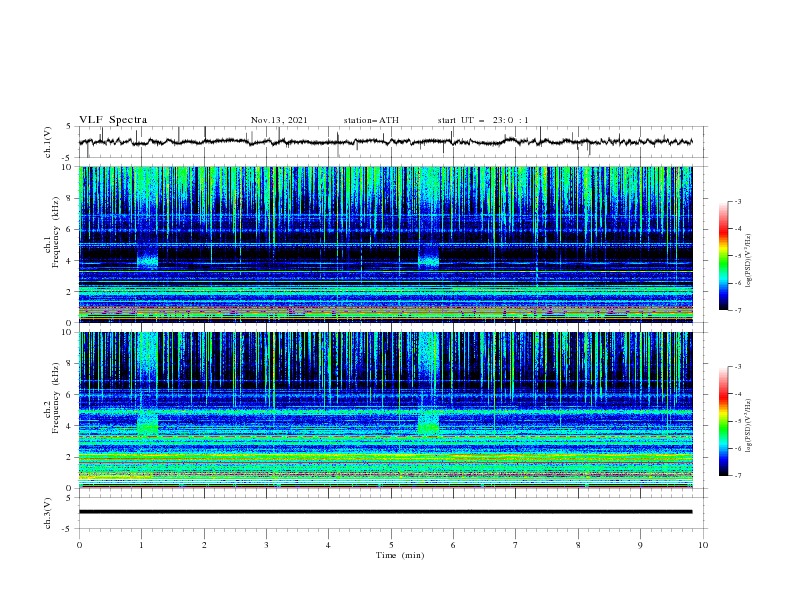This screenshot has height=612, width=792.
Task: Select the ch.1 "Frequency (kHz)" axis label
Action: coord(56,233)
